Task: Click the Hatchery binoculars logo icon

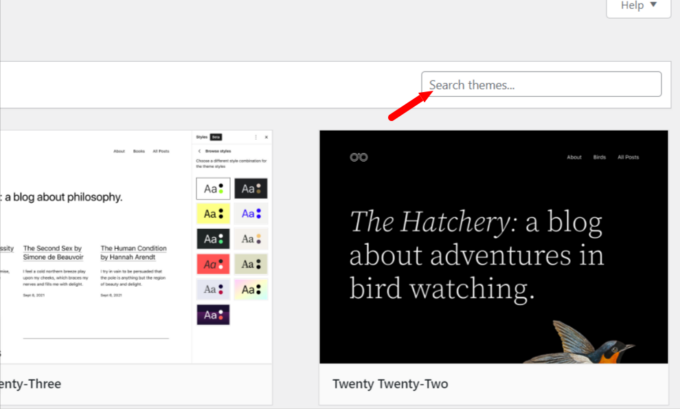Action: [359, 157]
